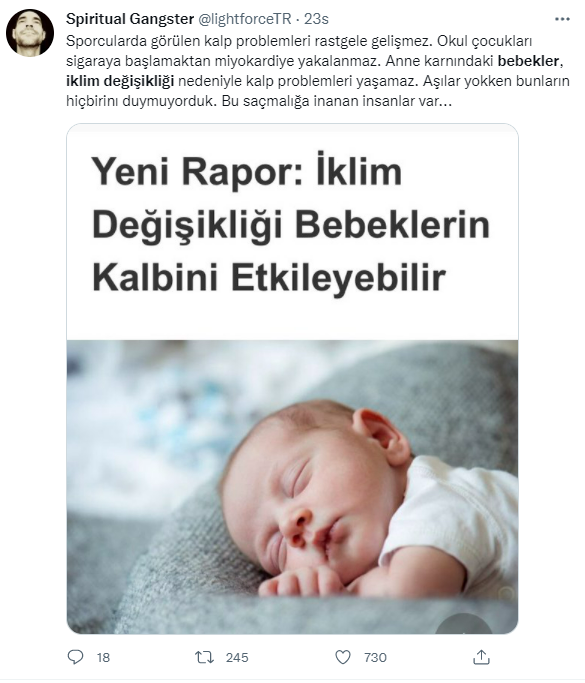Viewport: 585px width, 683px height.
Task: Click the retweet count 245
Action: [237, 657]
